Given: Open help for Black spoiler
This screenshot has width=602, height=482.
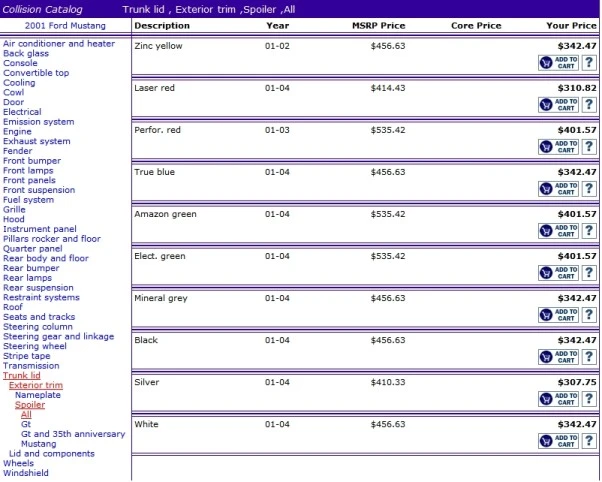Looking at the screenshot, I should (x=589, y=357).
